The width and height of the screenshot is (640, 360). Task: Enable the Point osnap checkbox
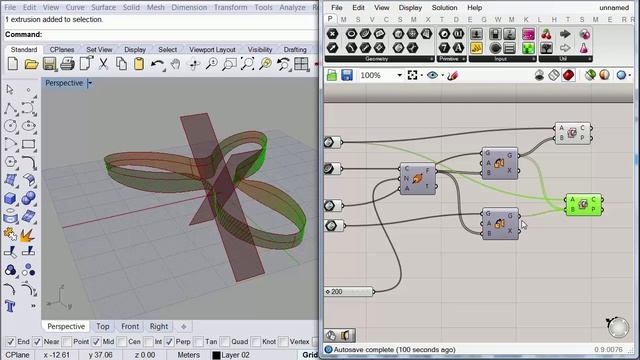coord(67,341)
